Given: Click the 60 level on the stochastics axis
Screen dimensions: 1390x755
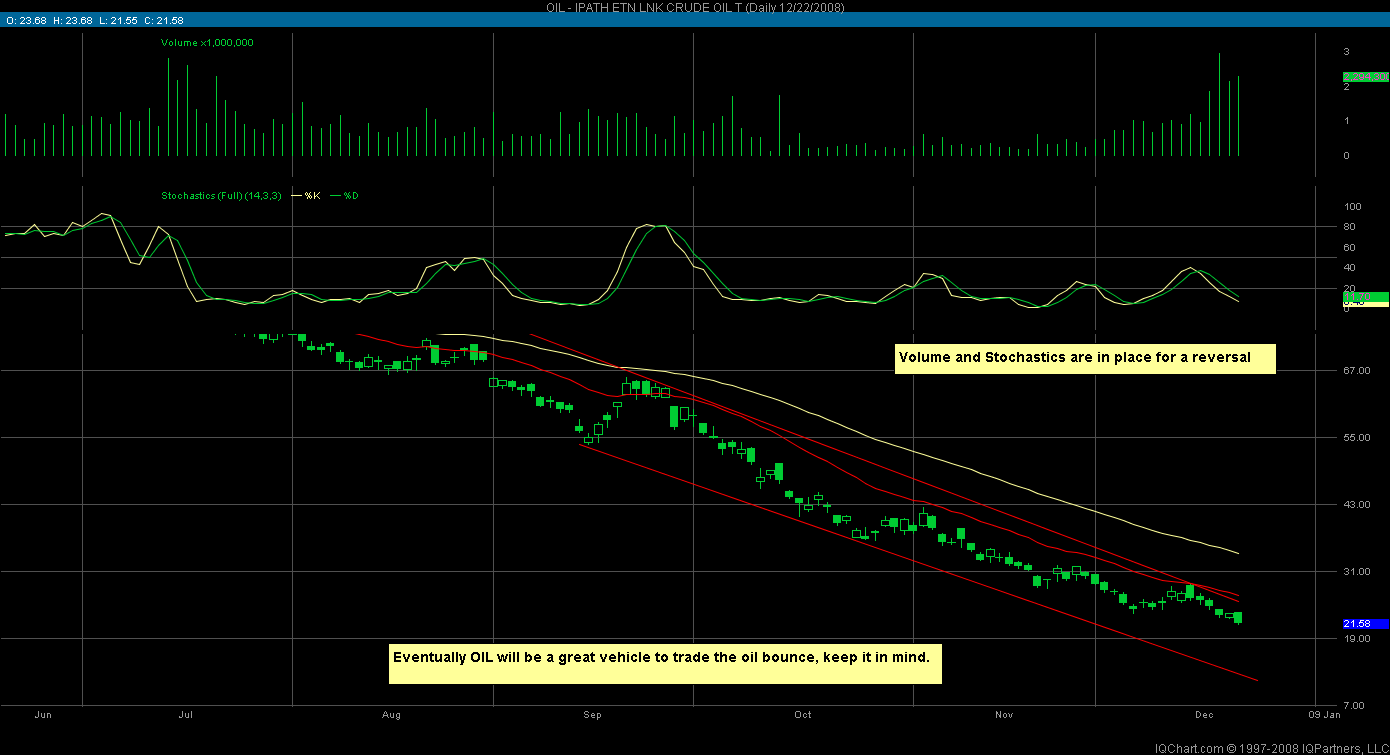Looking at the screenshot, I should coord(1350,247).
